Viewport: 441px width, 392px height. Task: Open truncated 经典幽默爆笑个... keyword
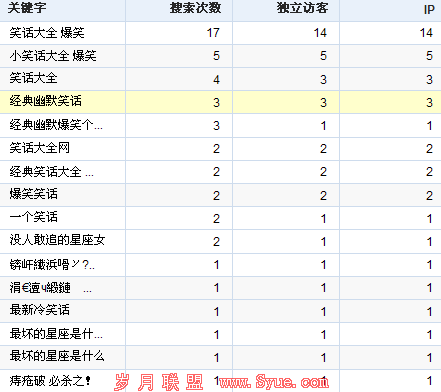pyautogui.click(x=56, y=125)
